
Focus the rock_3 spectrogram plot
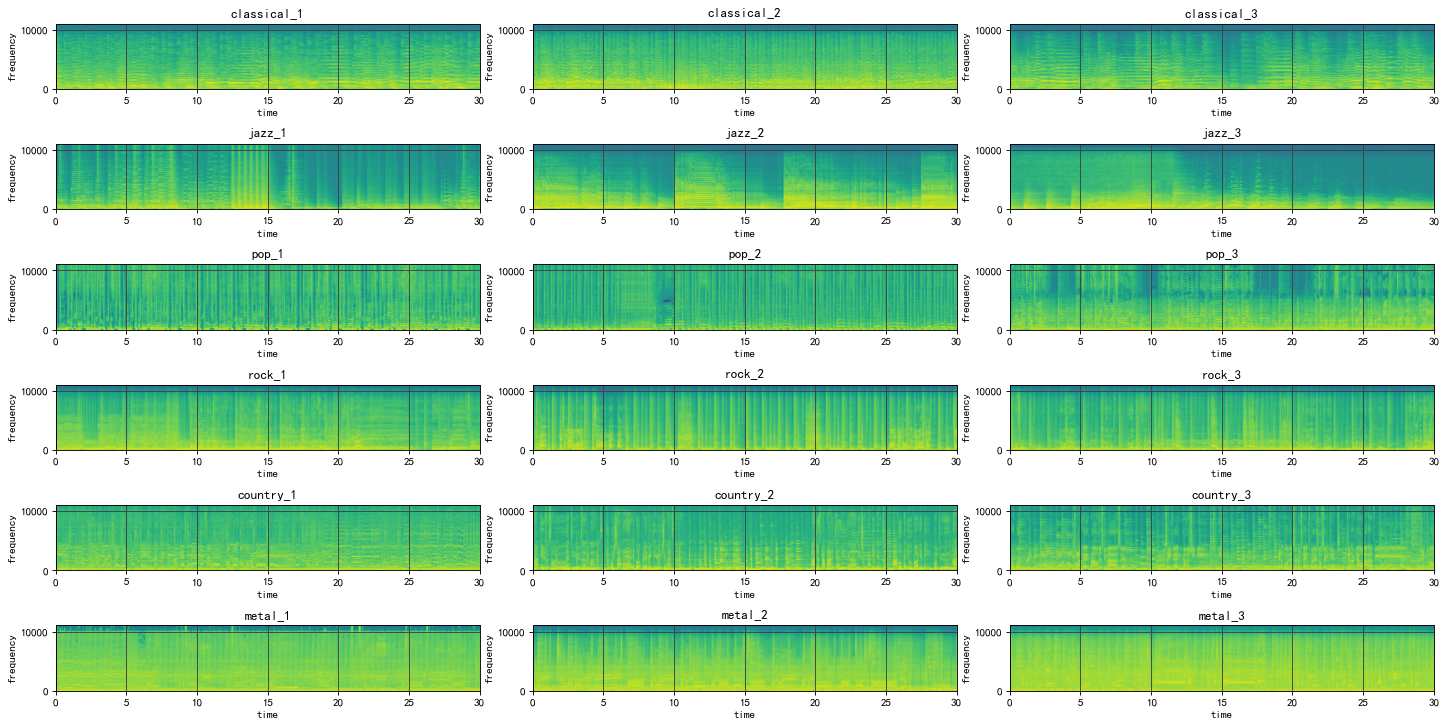click(1221, 418)
